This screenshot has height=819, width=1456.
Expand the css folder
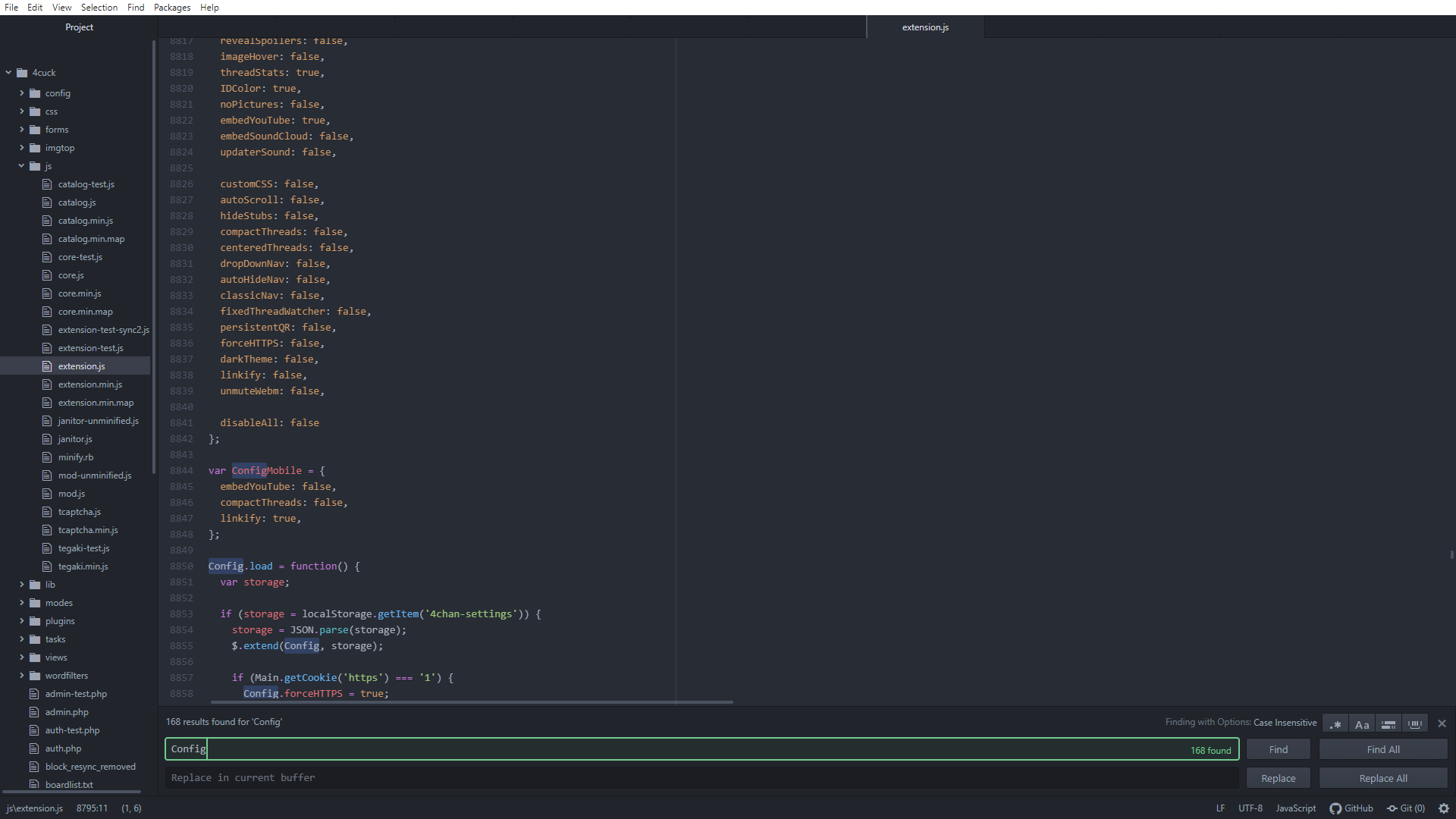[x=22, y=111]
